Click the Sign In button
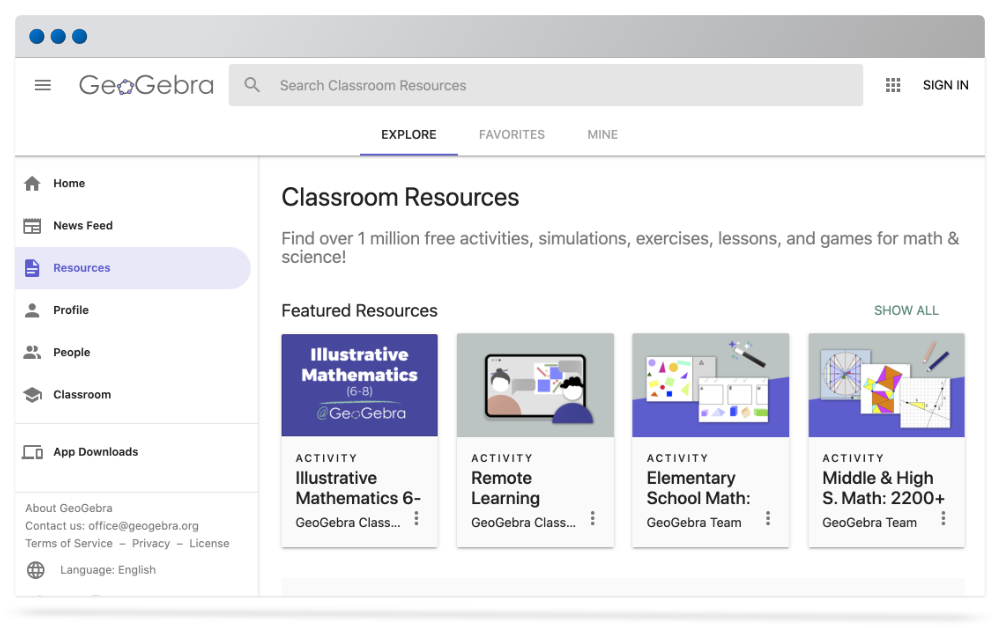The width and height of the screenshot is (1000, 628). coord(945,85)
